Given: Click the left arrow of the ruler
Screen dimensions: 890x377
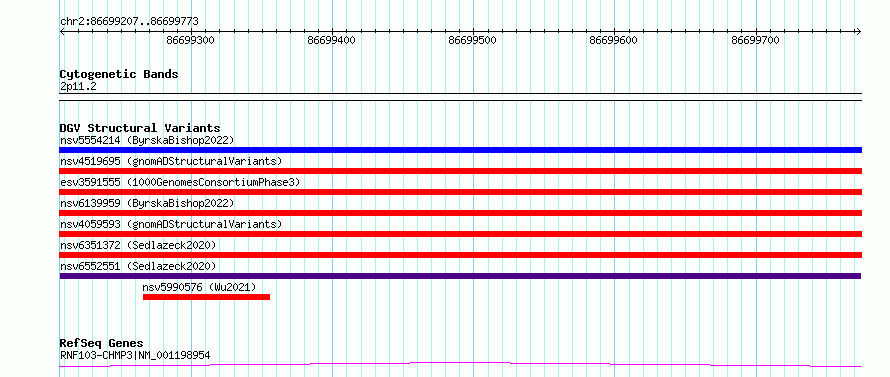Looking at the screenshot, I should pos(62,32).
